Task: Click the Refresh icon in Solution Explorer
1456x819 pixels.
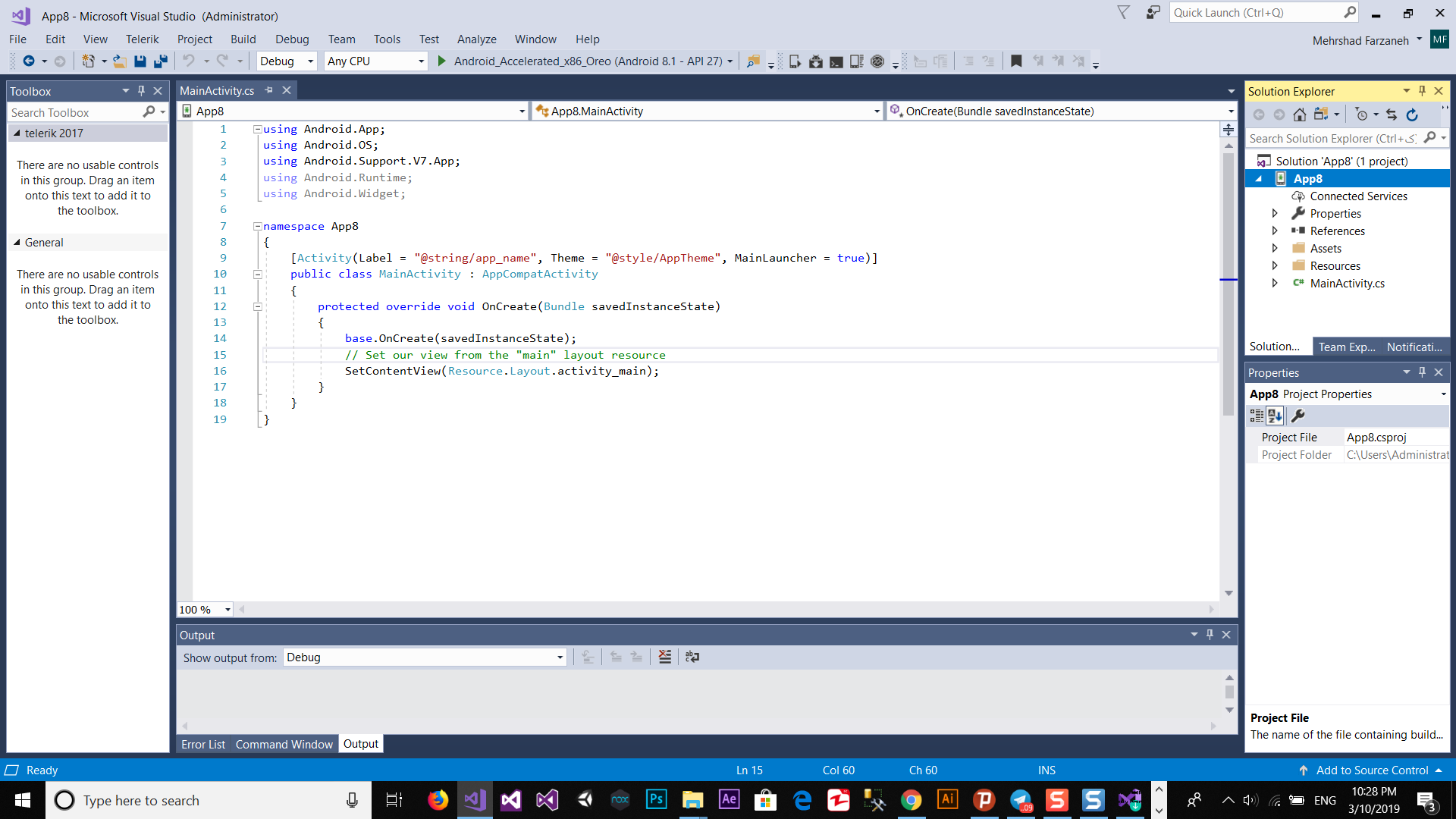Action: (x=1412, y=115)
